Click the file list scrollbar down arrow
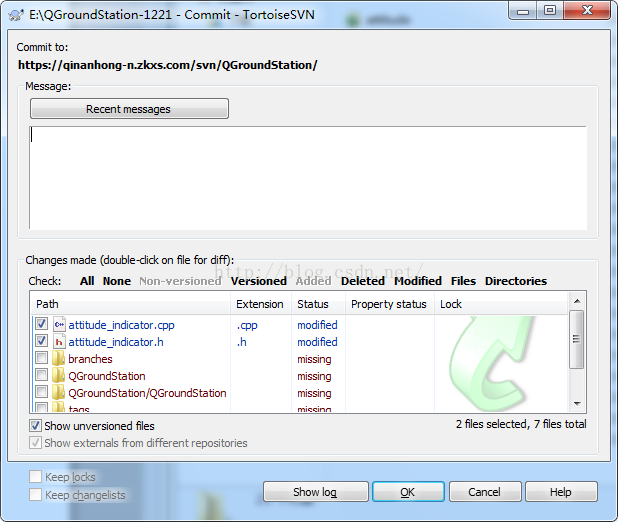Image resolution: width=618 pixels, height=522 pixels. [577, 403]
